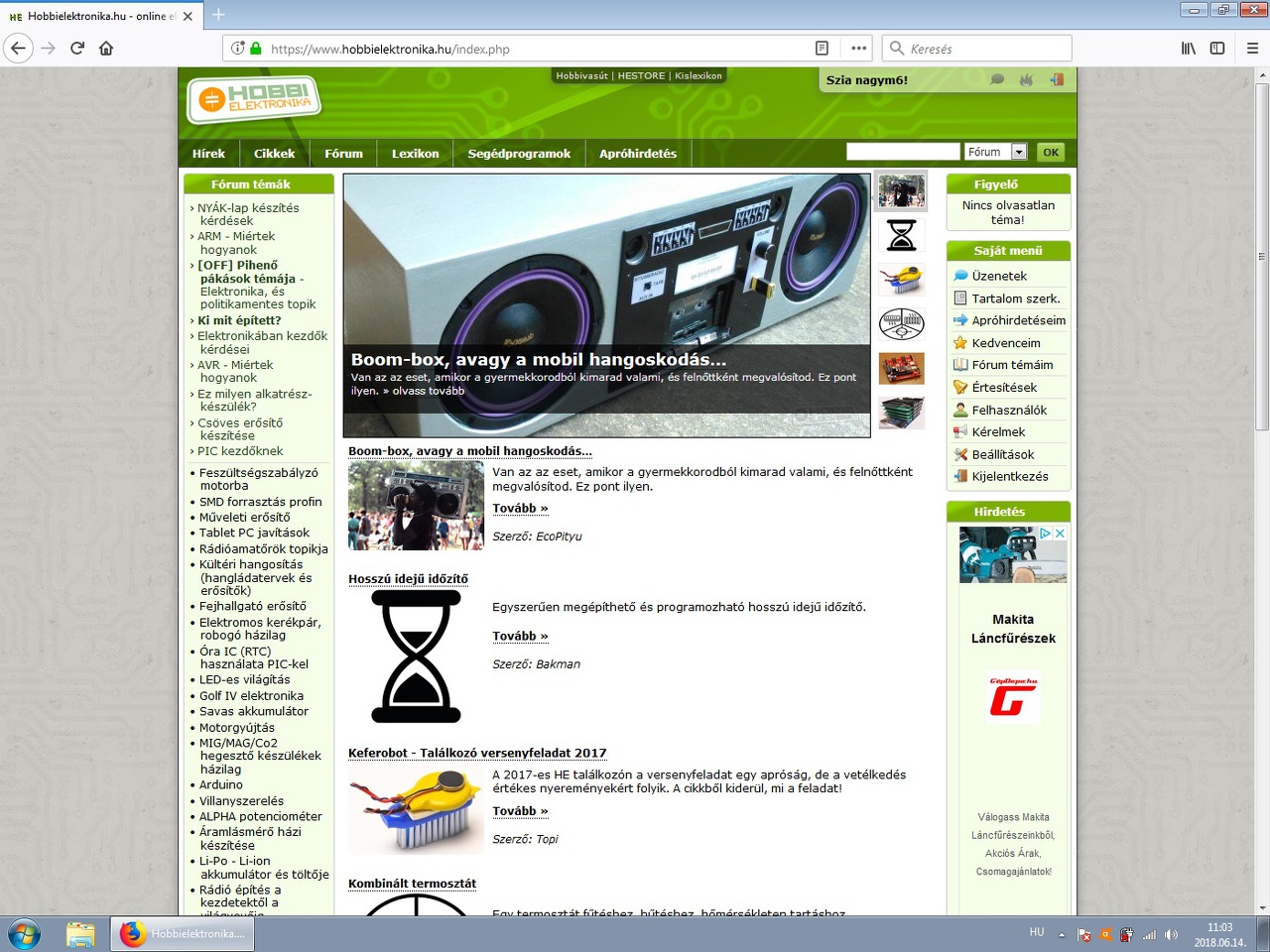Click the HU keyboard language indicator
This screenshot has height=952, width=1270.
click(x=1037, y=932)
